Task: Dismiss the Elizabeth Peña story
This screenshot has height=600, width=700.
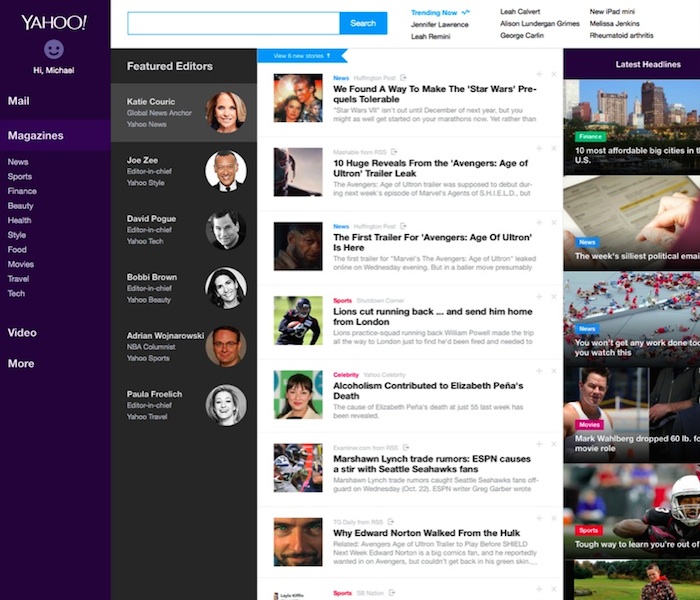Action: 554,371
